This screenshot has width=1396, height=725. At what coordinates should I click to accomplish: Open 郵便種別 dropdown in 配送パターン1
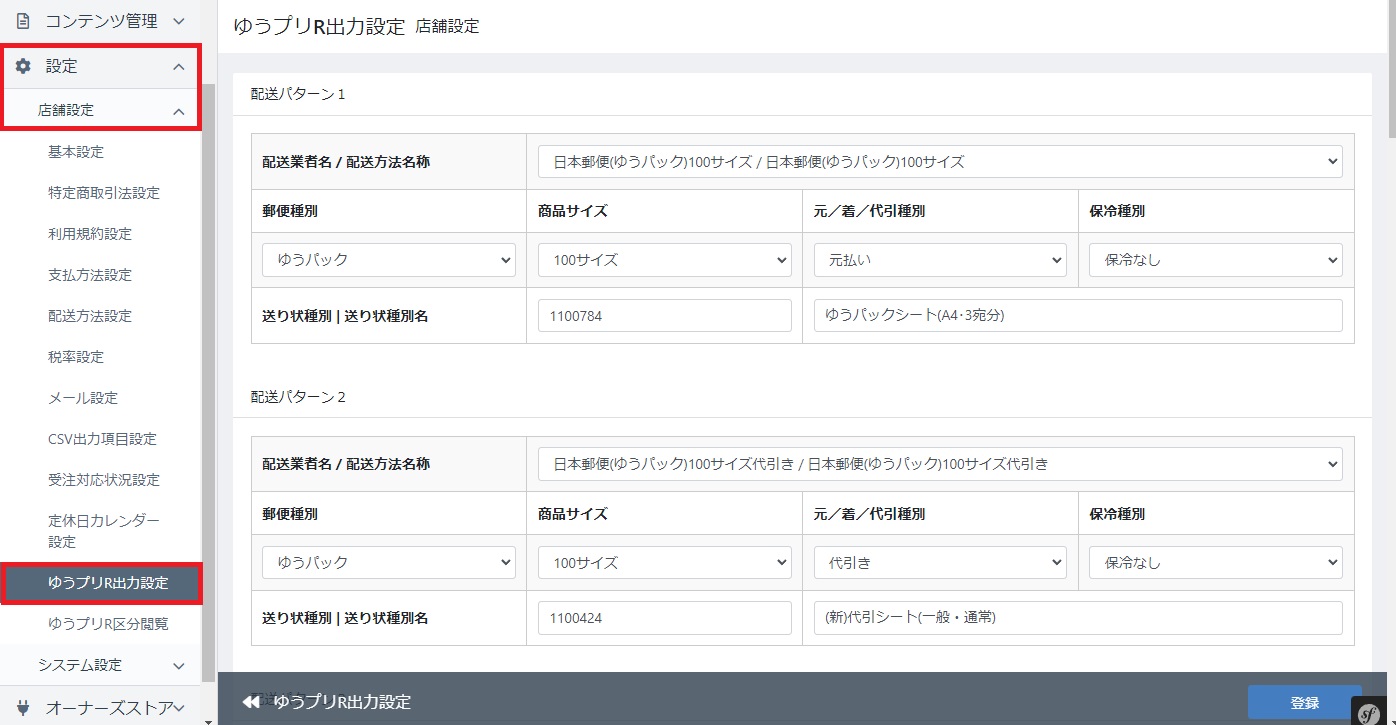[x=389, y=259]
